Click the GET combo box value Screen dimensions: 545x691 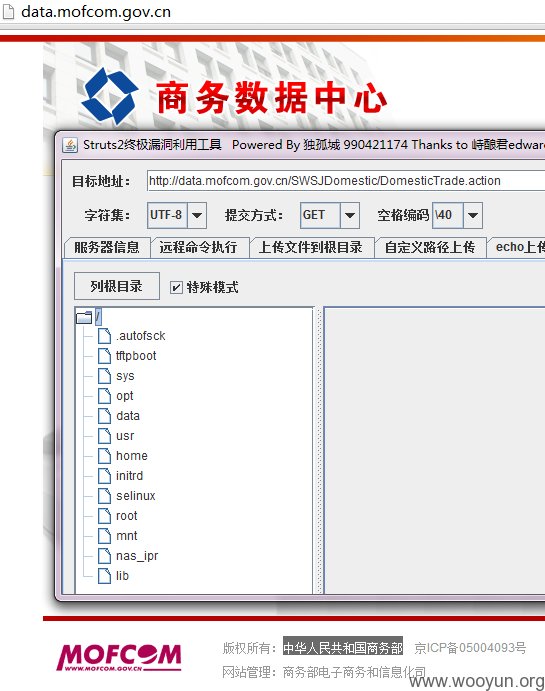pos(320,215)
